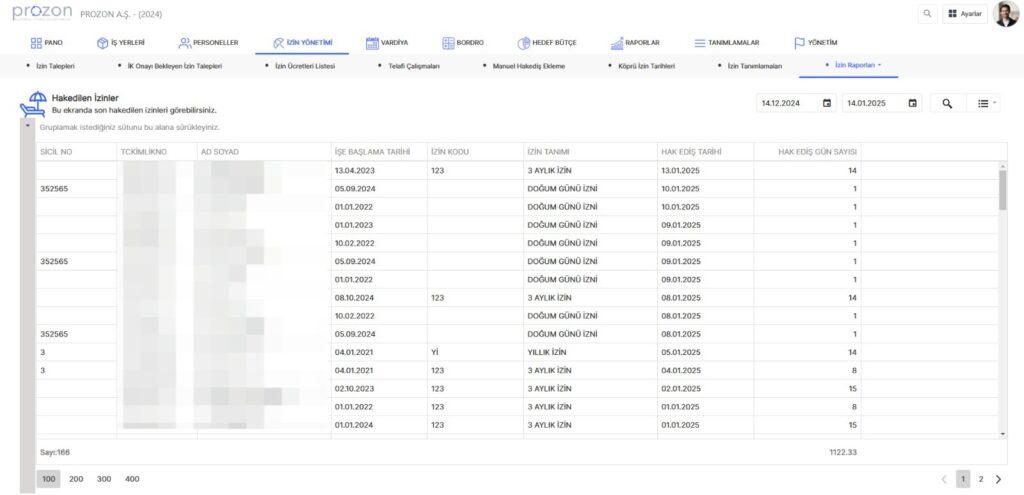Set page size to 400
The height and width of the screenshot is (495, 1024).
click(x=132, y=479)
